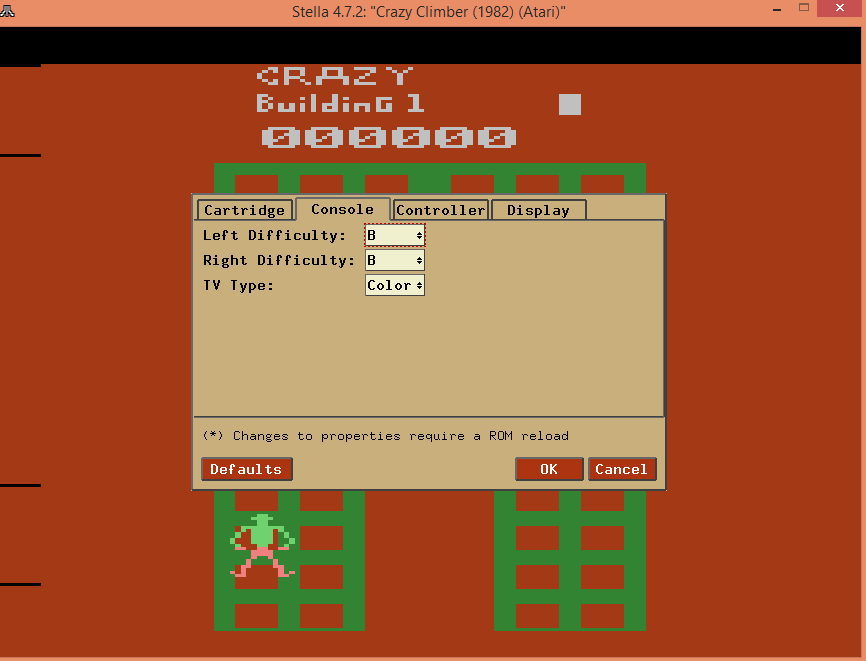Click the CRAZY game title text
Viewport: 866px width, 661px height.
click(x=335, y=76)
